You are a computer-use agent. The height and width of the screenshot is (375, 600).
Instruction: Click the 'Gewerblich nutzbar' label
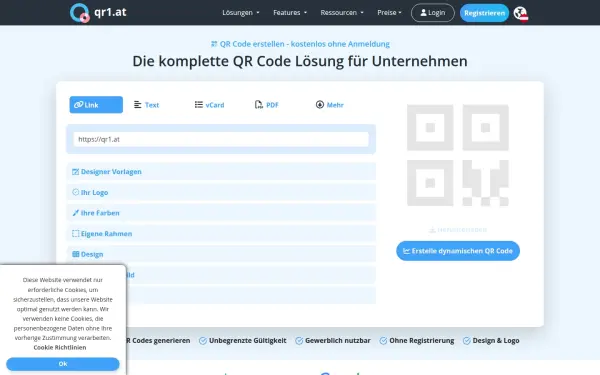click(338, 341)
